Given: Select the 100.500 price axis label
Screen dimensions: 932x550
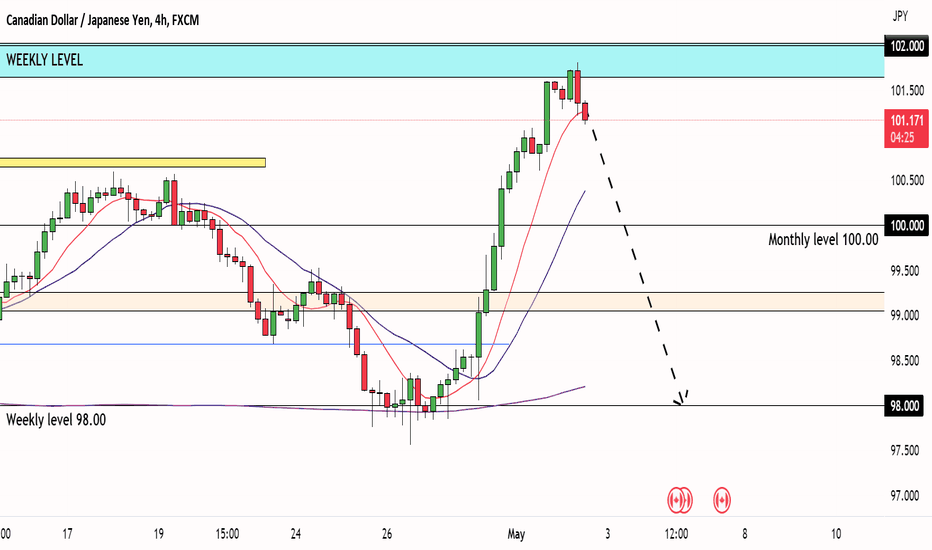Looking at the screenshot, I should (x=907, y=180).
